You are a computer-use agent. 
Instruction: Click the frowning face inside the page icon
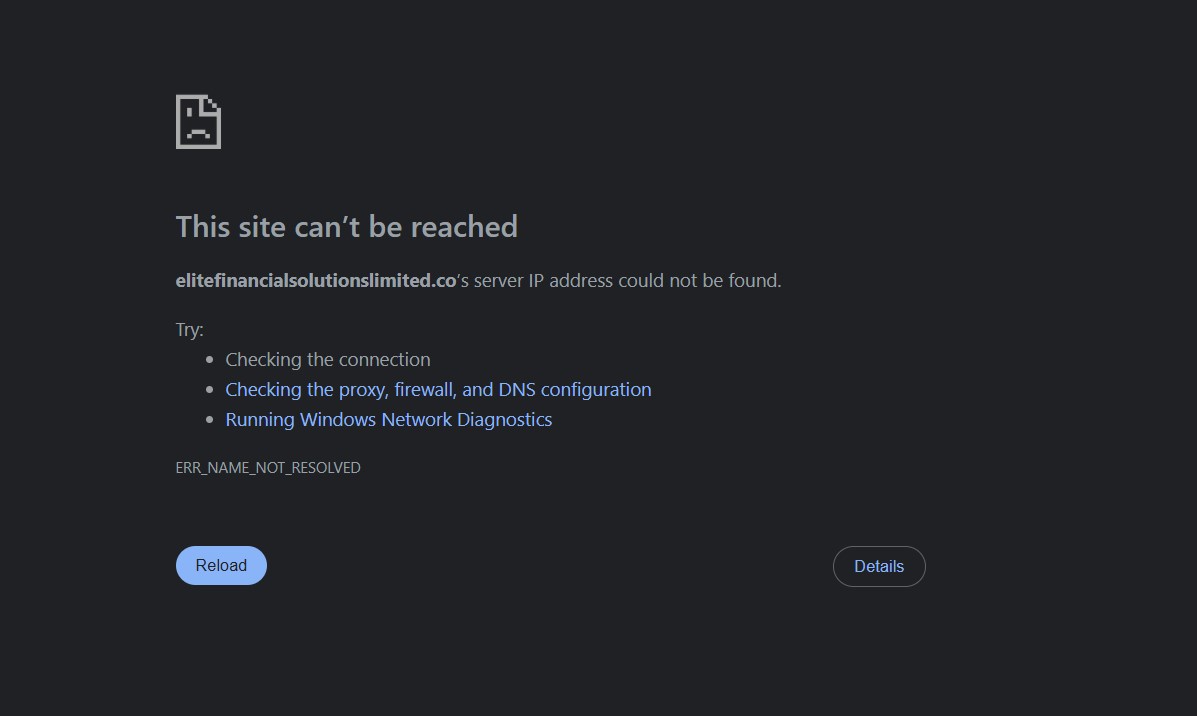(197, 128)
